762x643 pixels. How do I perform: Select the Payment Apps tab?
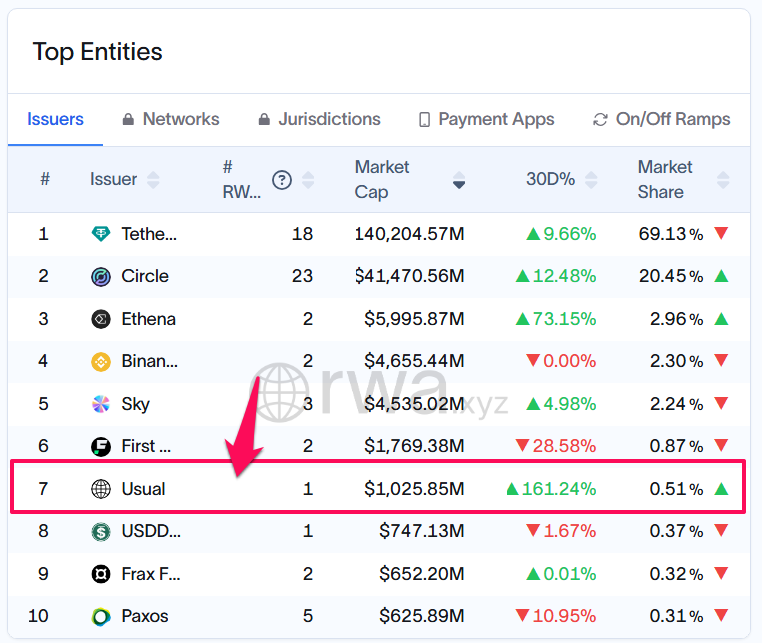pyautogui.click(x=486, y=119)
